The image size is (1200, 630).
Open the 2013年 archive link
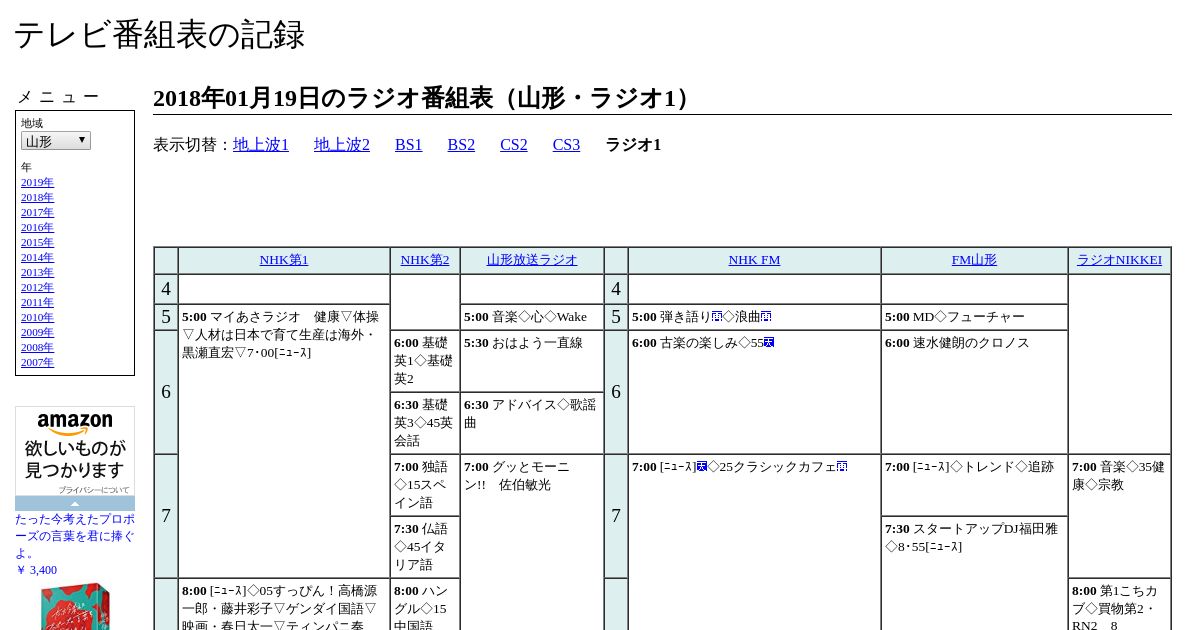(37, 272)
